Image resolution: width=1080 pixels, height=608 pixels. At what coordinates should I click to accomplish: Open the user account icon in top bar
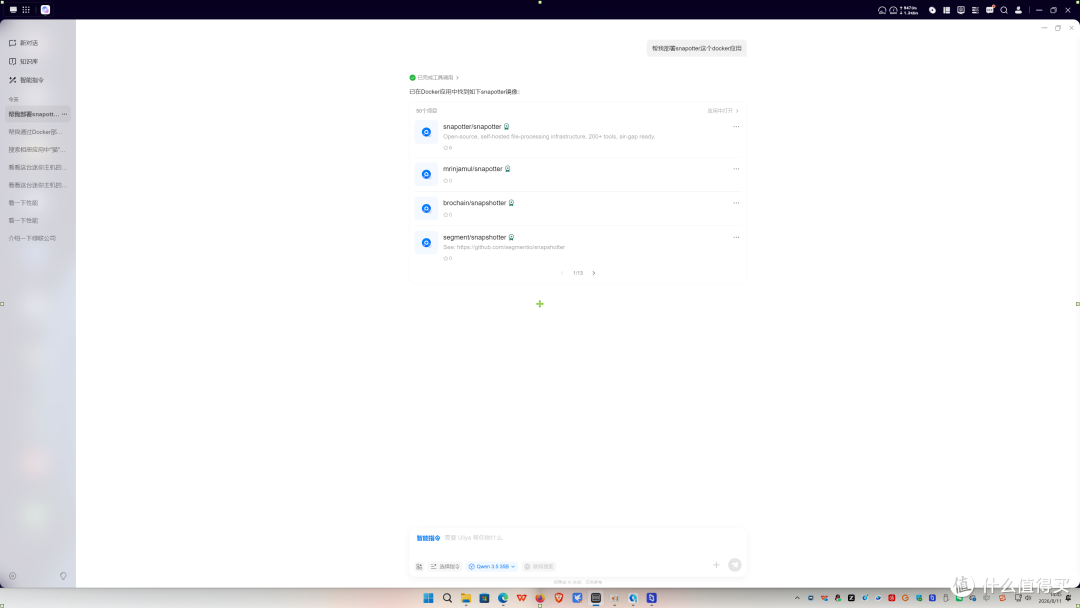1019,10
